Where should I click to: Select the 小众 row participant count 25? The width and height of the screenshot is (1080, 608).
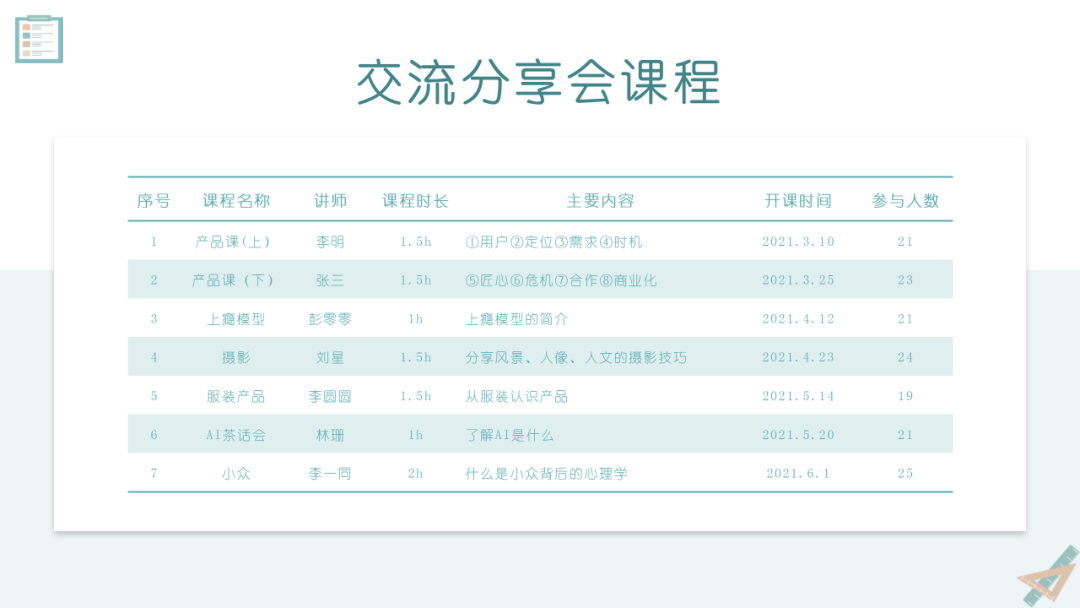pyautogui.click(x=905, y=472)
